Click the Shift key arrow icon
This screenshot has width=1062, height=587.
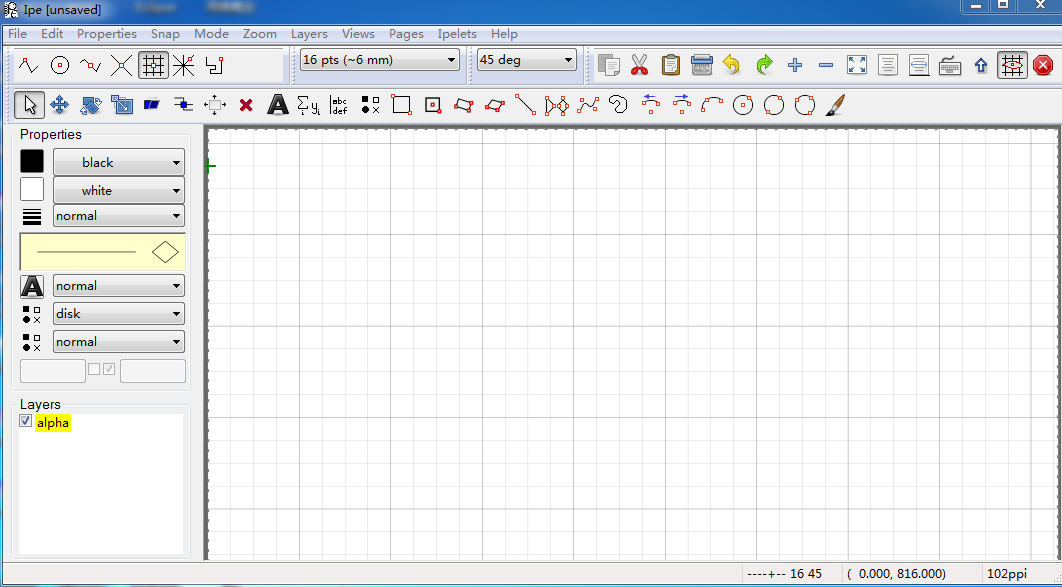click(x=981, y=65)
